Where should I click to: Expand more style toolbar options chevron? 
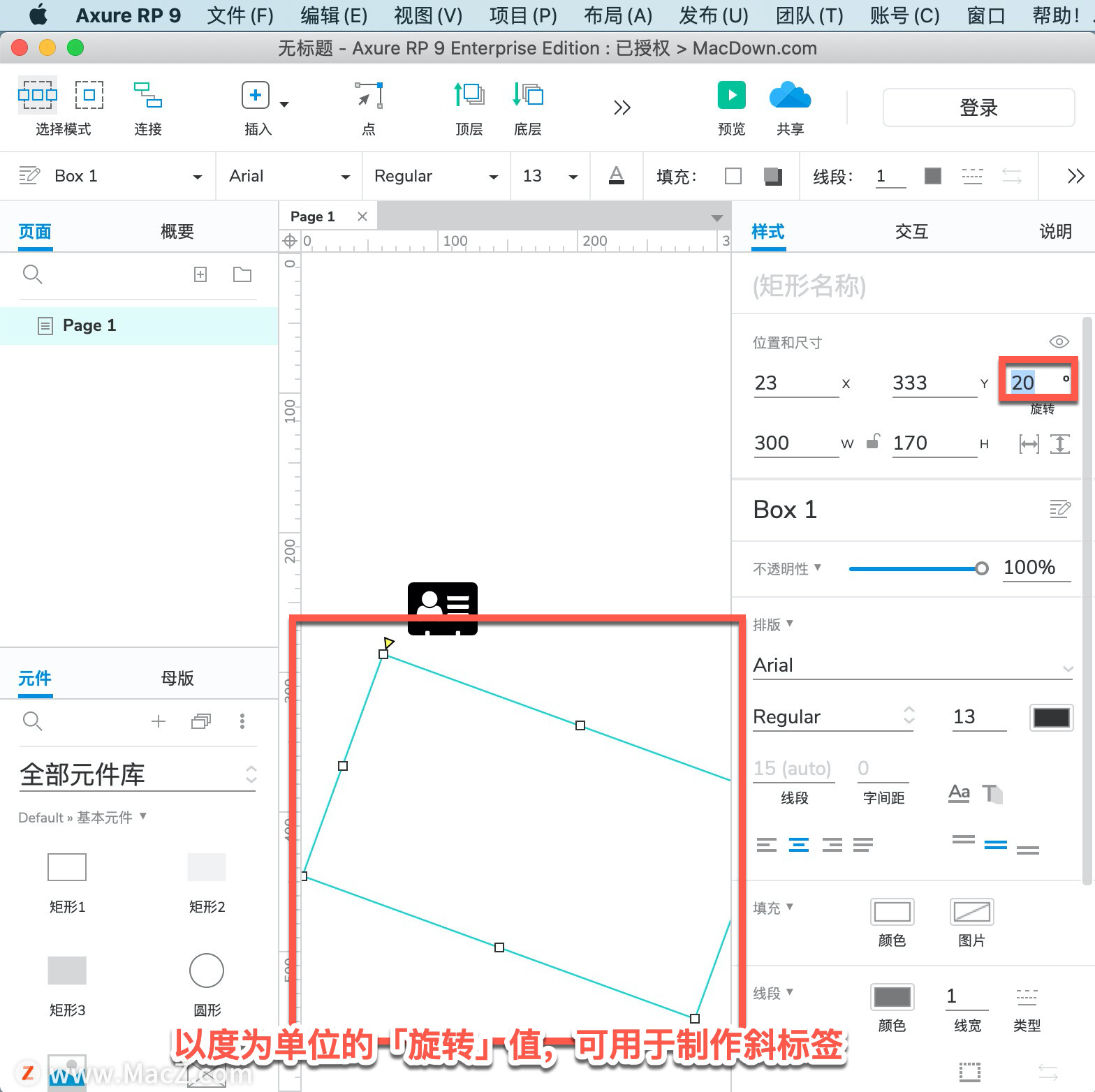coord(1076,176)
